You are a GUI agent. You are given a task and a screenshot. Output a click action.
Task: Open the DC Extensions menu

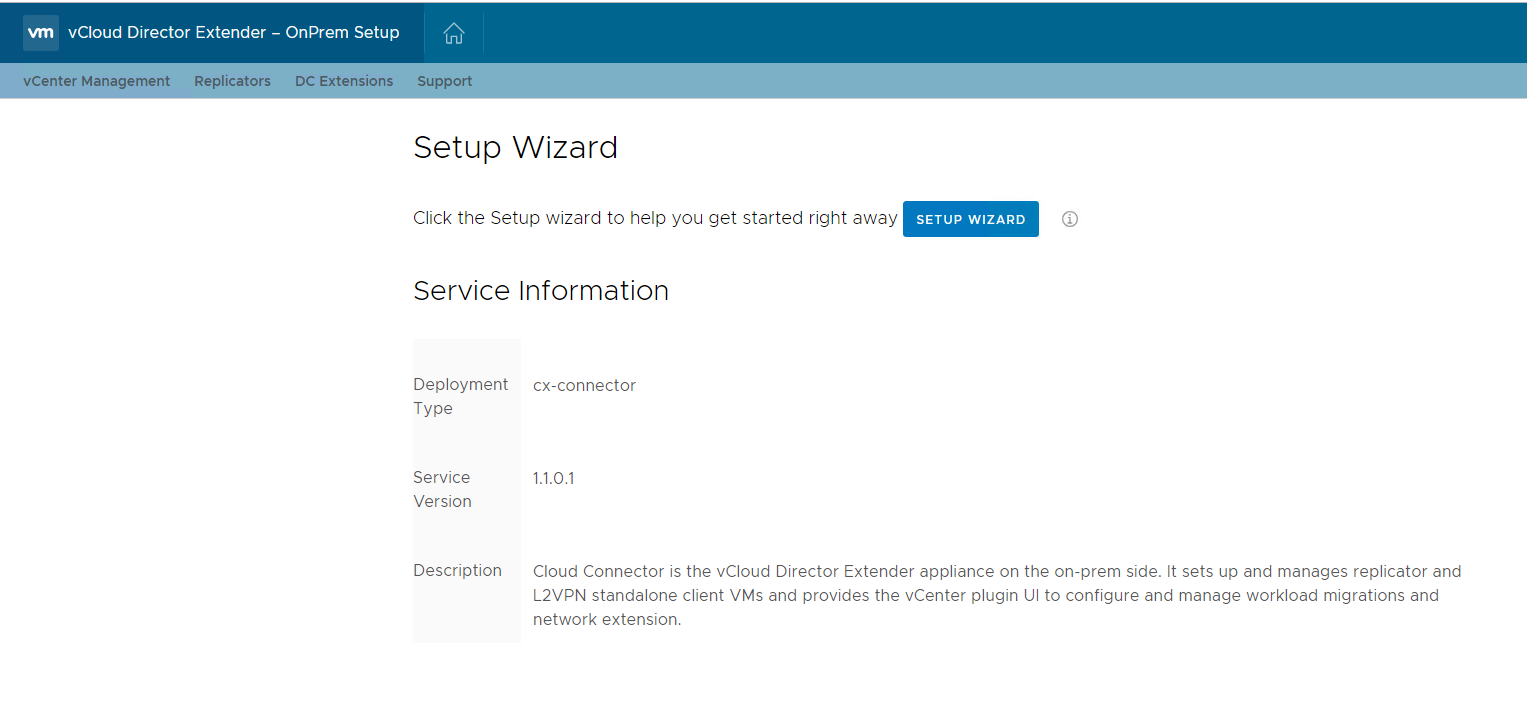[x=344, y=81]
